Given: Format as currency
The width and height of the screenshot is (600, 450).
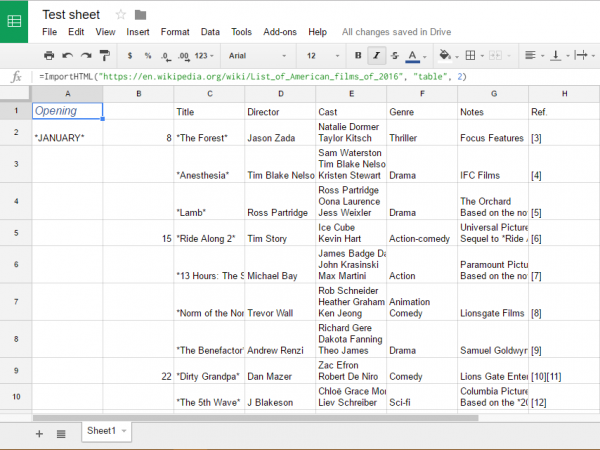Looking at the screenshot, I should 130,55.
